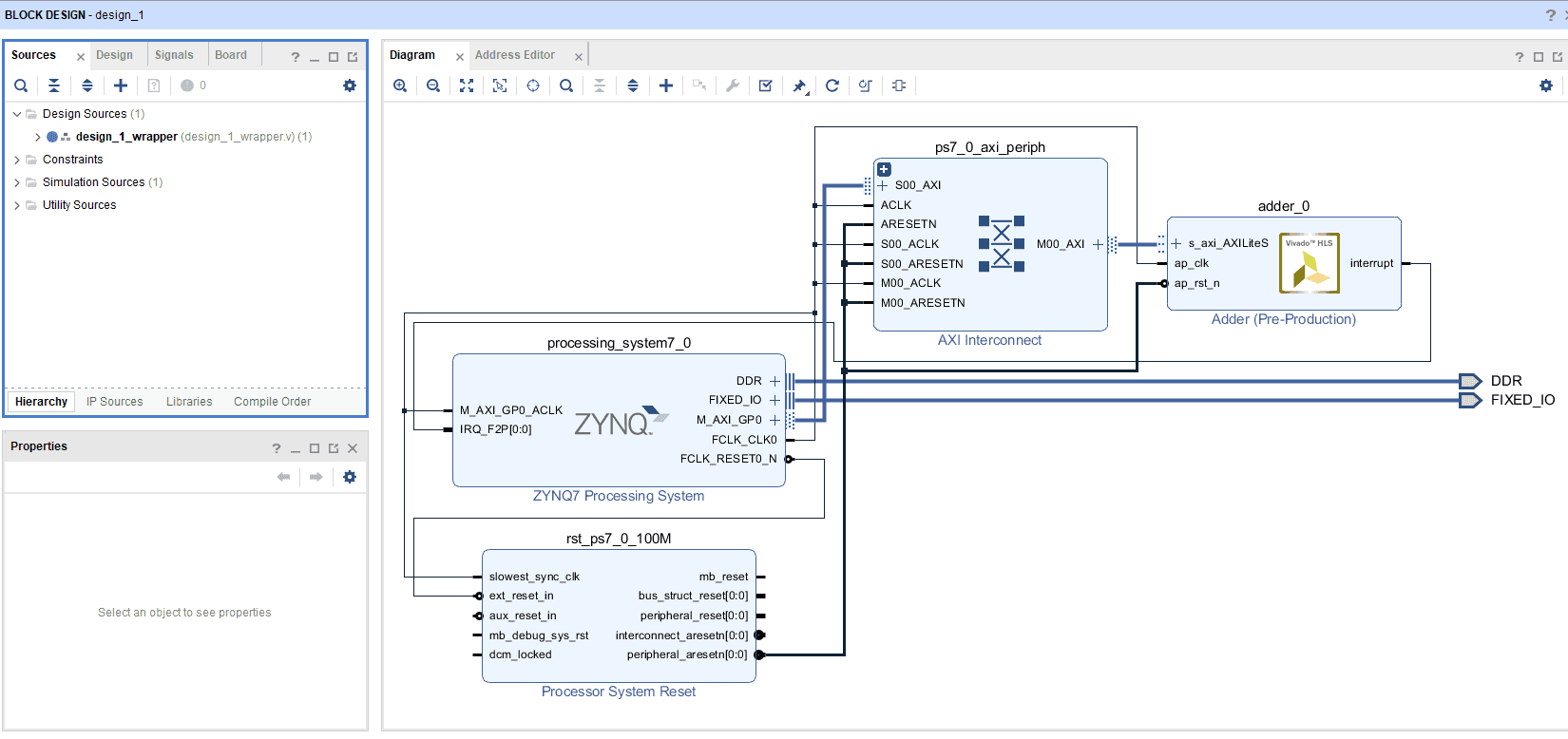The image size is (1568, 739).
Task: Open Diagram settings gear icon
Action: [1546, 85]
